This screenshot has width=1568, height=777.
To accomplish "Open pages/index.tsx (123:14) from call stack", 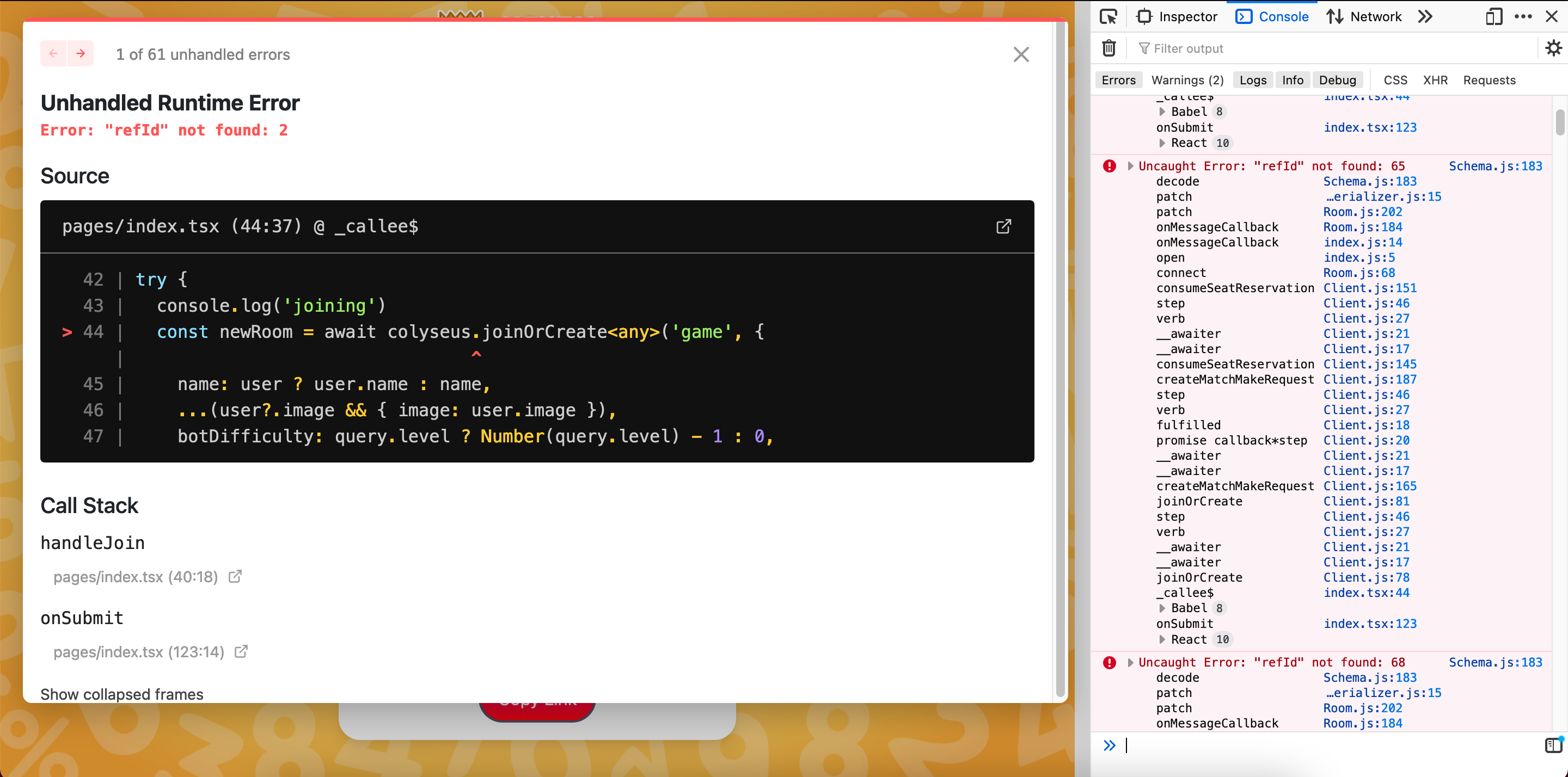I will pyautogui.click(x=138, y=652).
